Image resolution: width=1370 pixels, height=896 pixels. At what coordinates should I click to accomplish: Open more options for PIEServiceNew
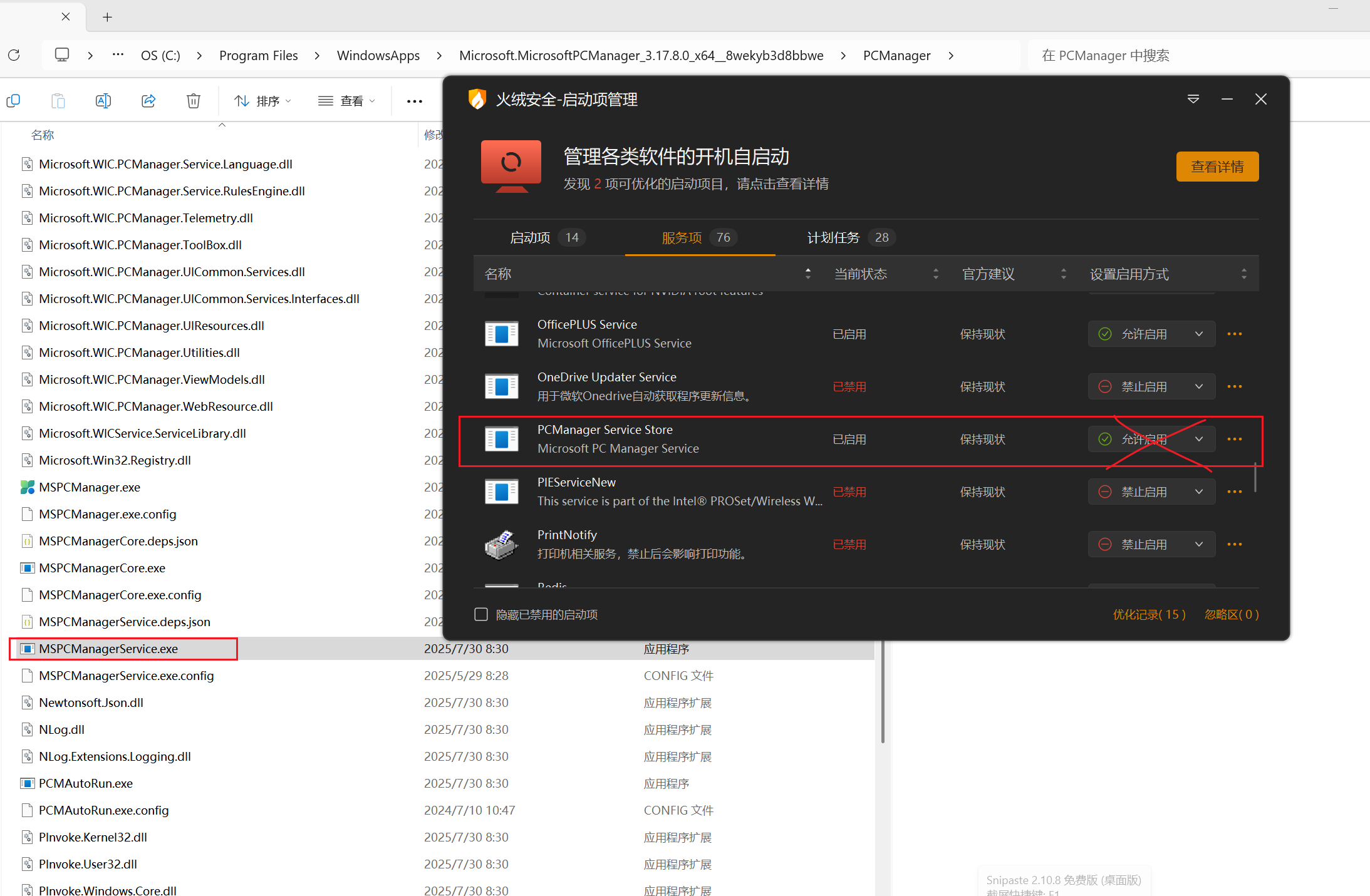[1235, 492]
